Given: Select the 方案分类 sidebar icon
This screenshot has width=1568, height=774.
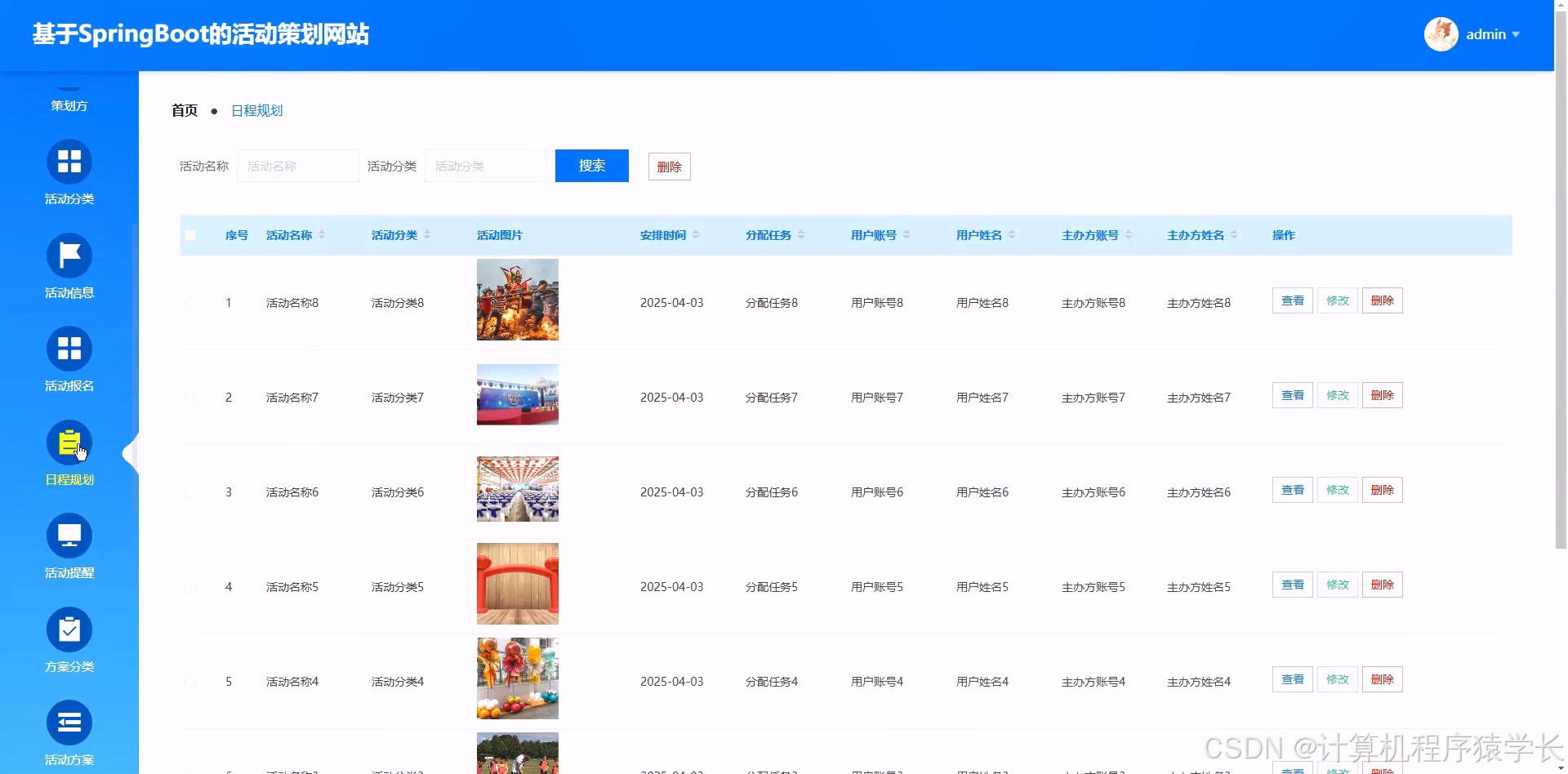Looking at the screenshot, I should pos(69,629).
